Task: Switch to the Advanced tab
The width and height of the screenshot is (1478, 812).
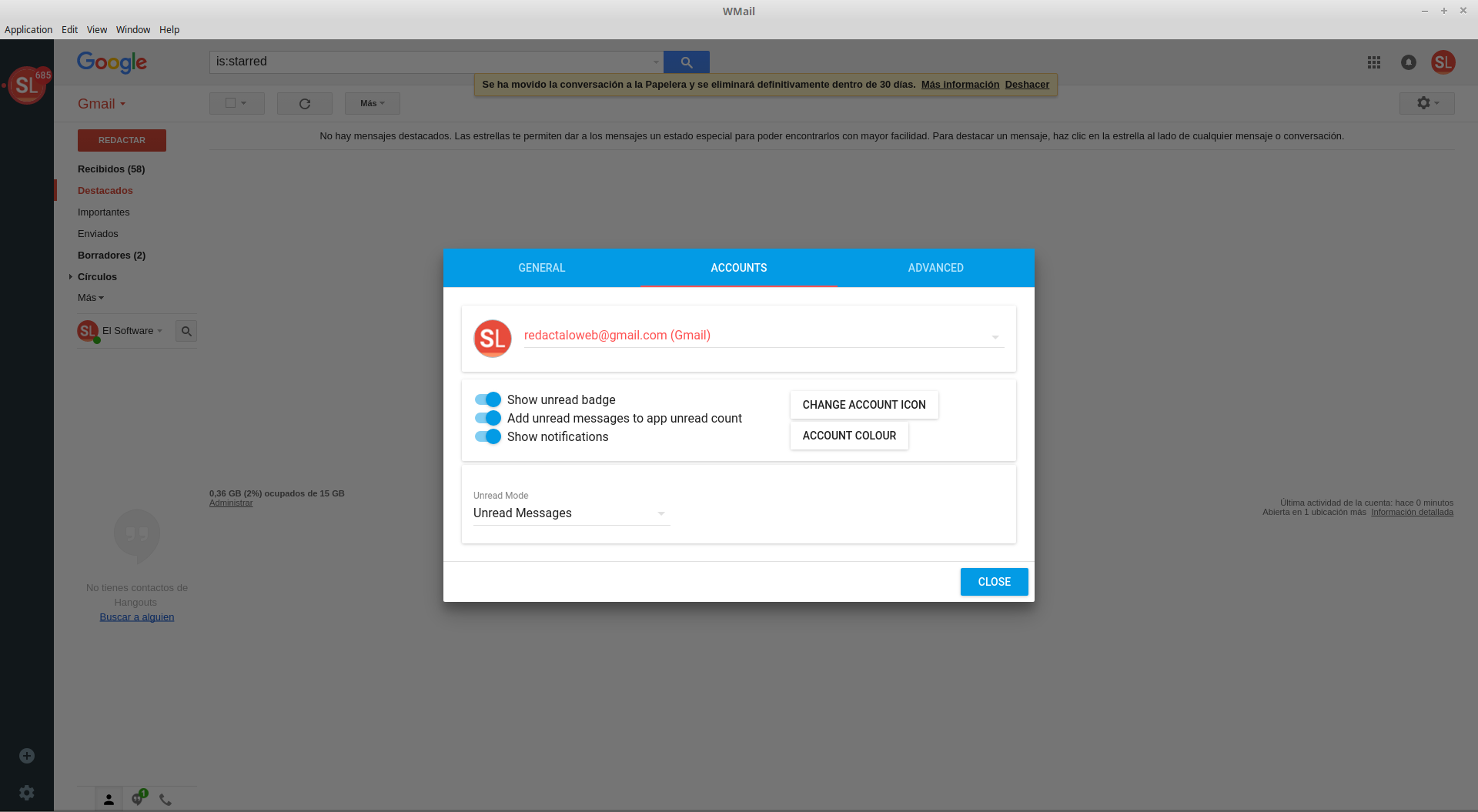Action: point(935,268)
